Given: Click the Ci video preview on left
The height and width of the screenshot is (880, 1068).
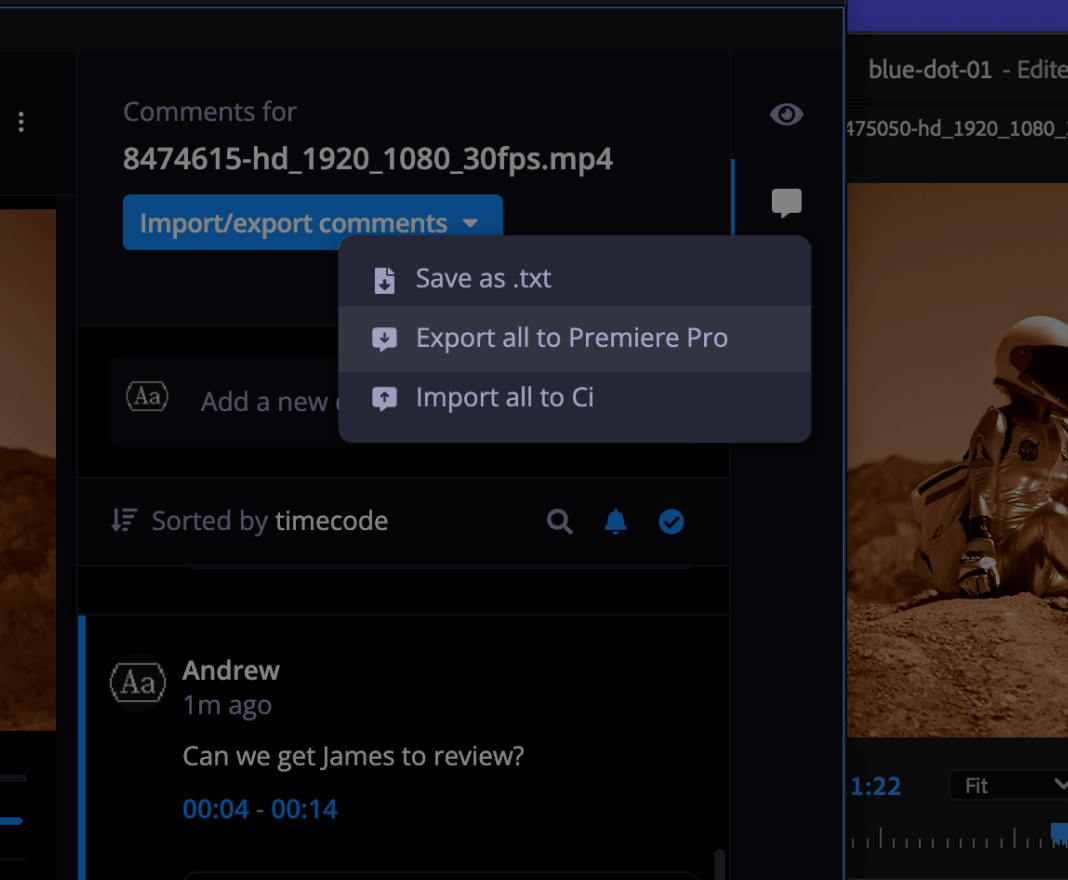Looking at the screenshot, I should pos(28,470).
